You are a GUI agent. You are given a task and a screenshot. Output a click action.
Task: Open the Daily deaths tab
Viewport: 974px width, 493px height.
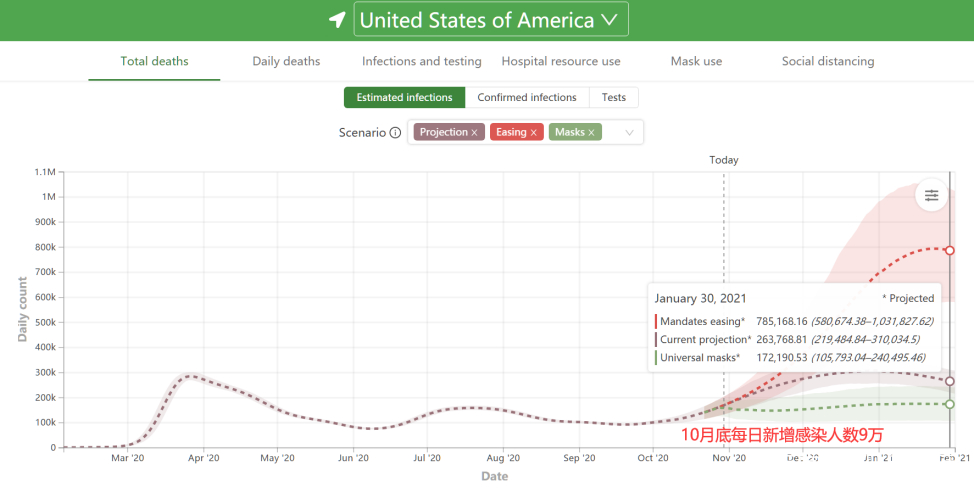click(x=286, y=61)
